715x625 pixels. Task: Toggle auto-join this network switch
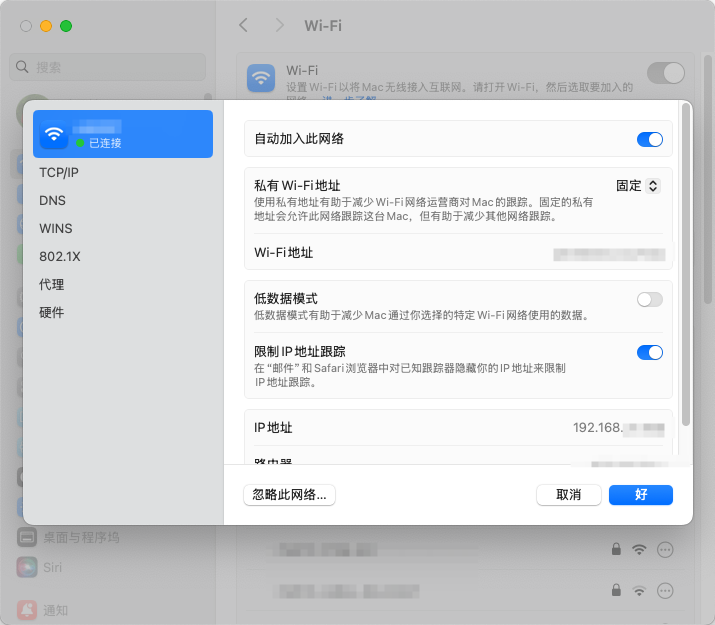(x=649, y=139)
